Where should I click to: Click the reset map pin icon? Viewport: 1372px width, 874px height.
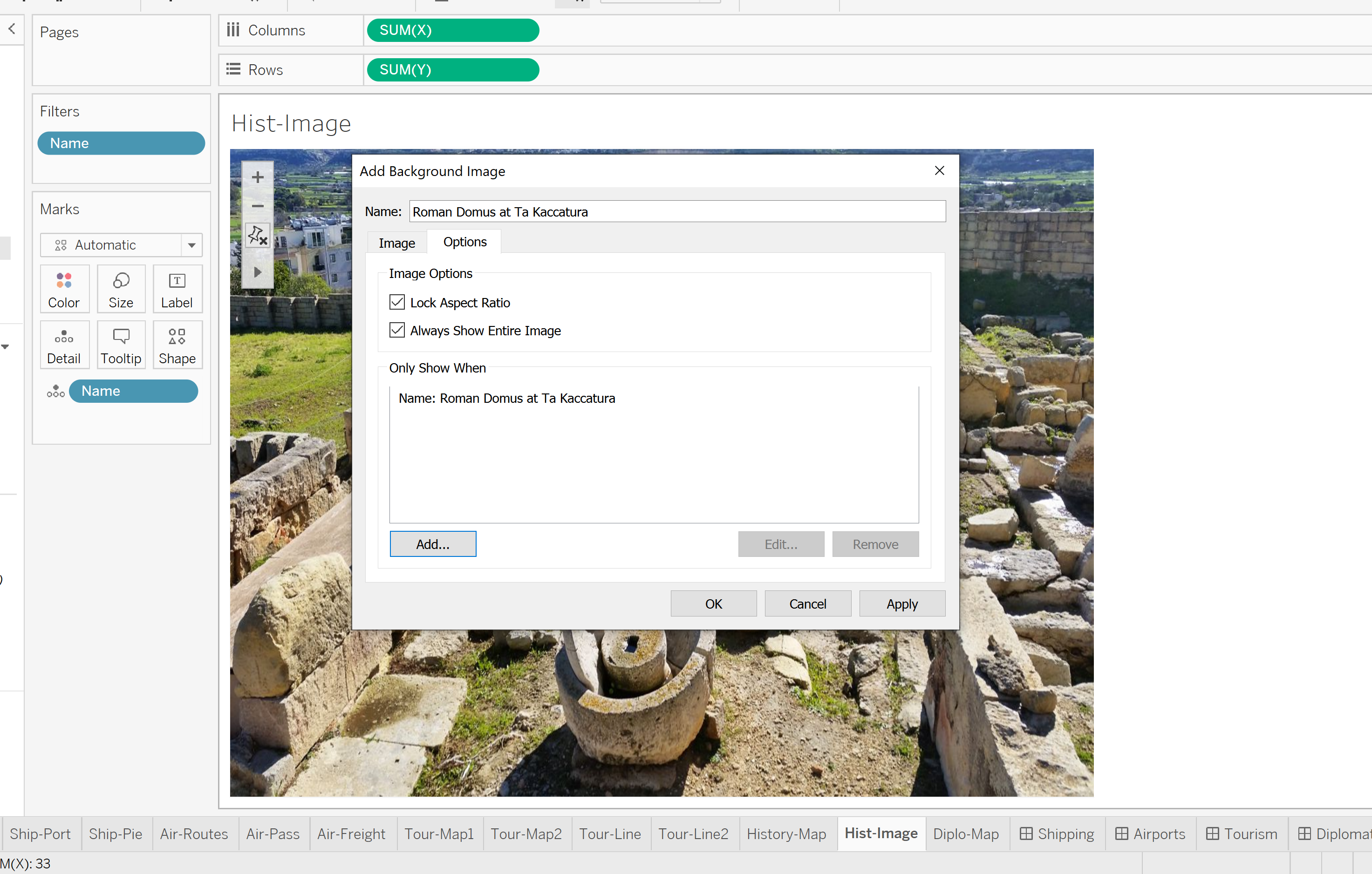(258, 235)
